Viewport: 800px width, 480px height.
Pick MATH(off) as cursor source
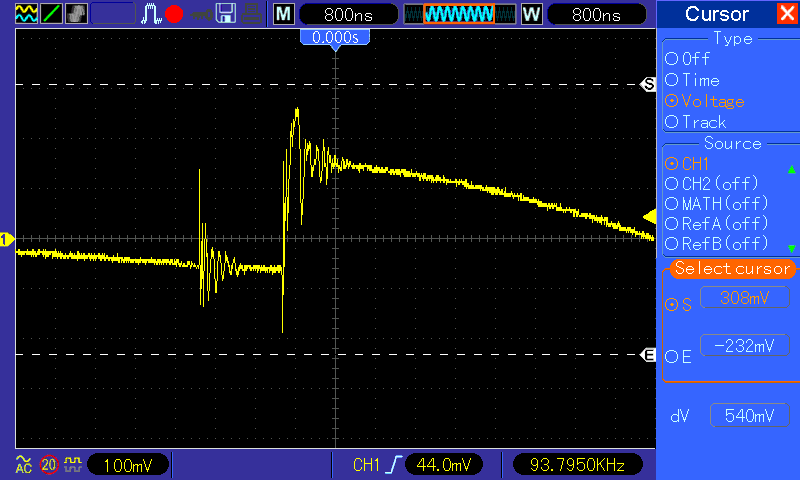[x=717, y=204]
